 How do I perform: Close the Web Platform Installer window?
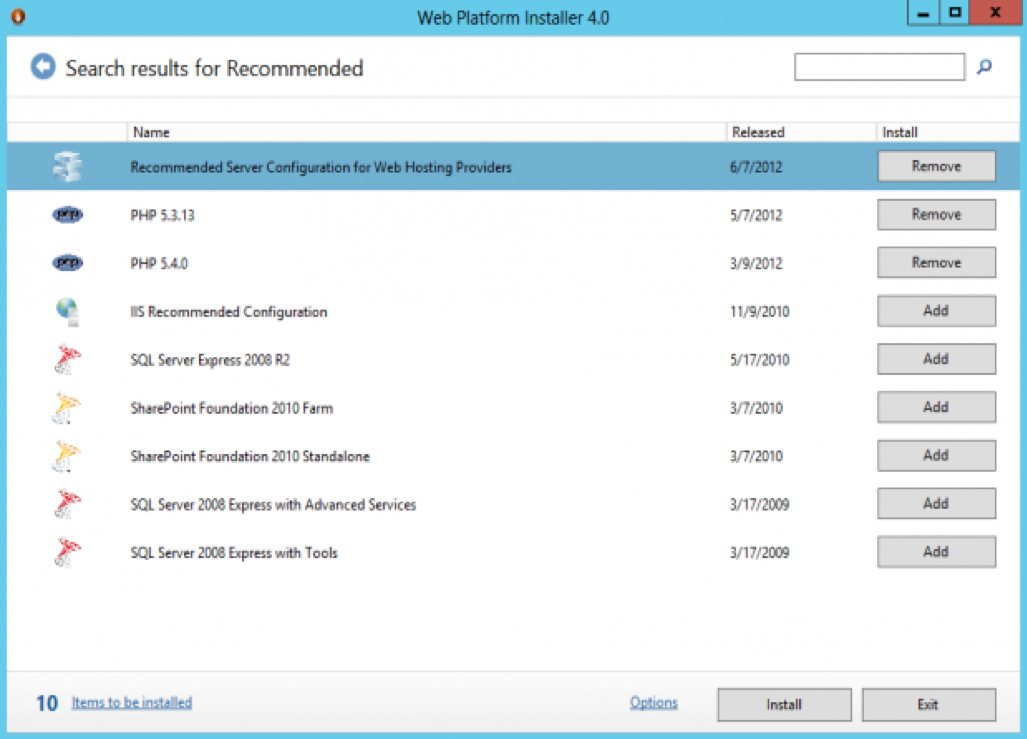995,12
